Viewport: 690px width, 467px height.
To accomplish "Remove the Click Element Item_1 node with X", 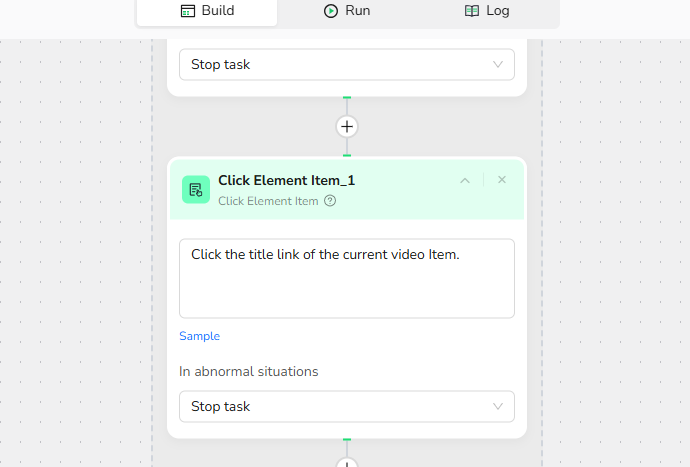I will (x=502, y=180).
